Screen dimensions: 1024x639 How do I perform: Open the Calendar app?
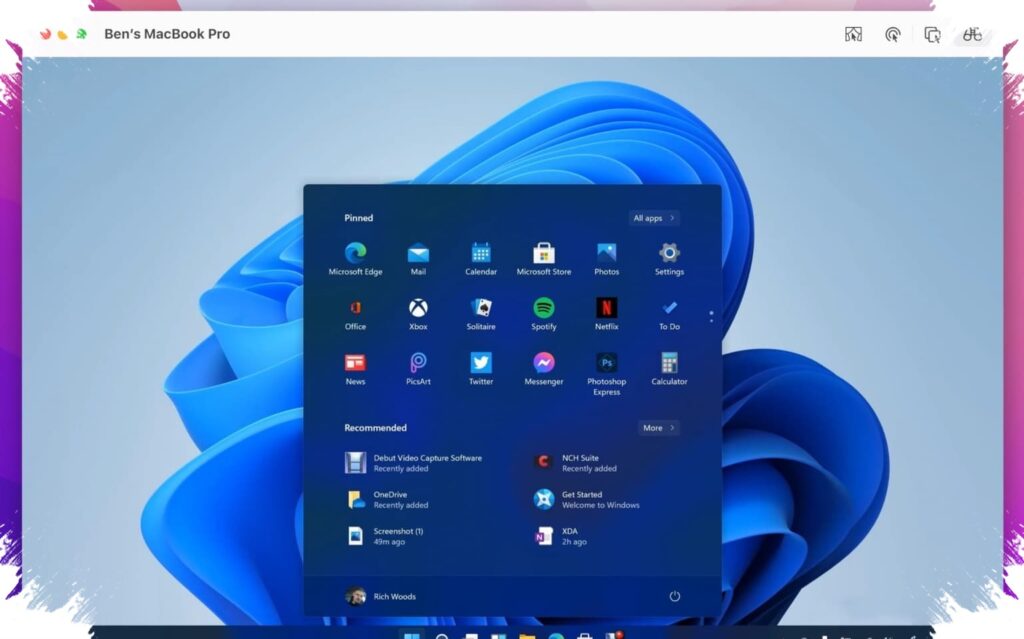[x=481, y=259]
